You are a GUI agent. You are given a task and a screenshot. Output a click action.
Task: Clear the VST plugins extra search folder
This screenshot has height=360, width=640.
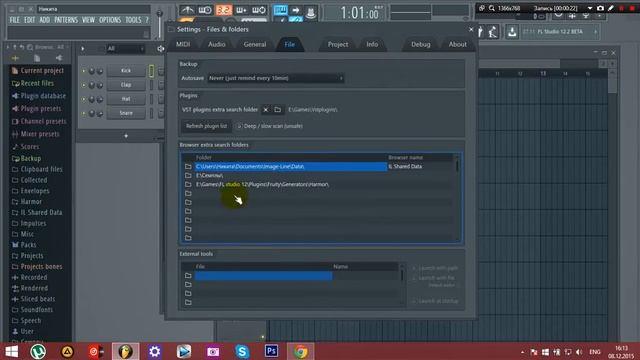266,110
